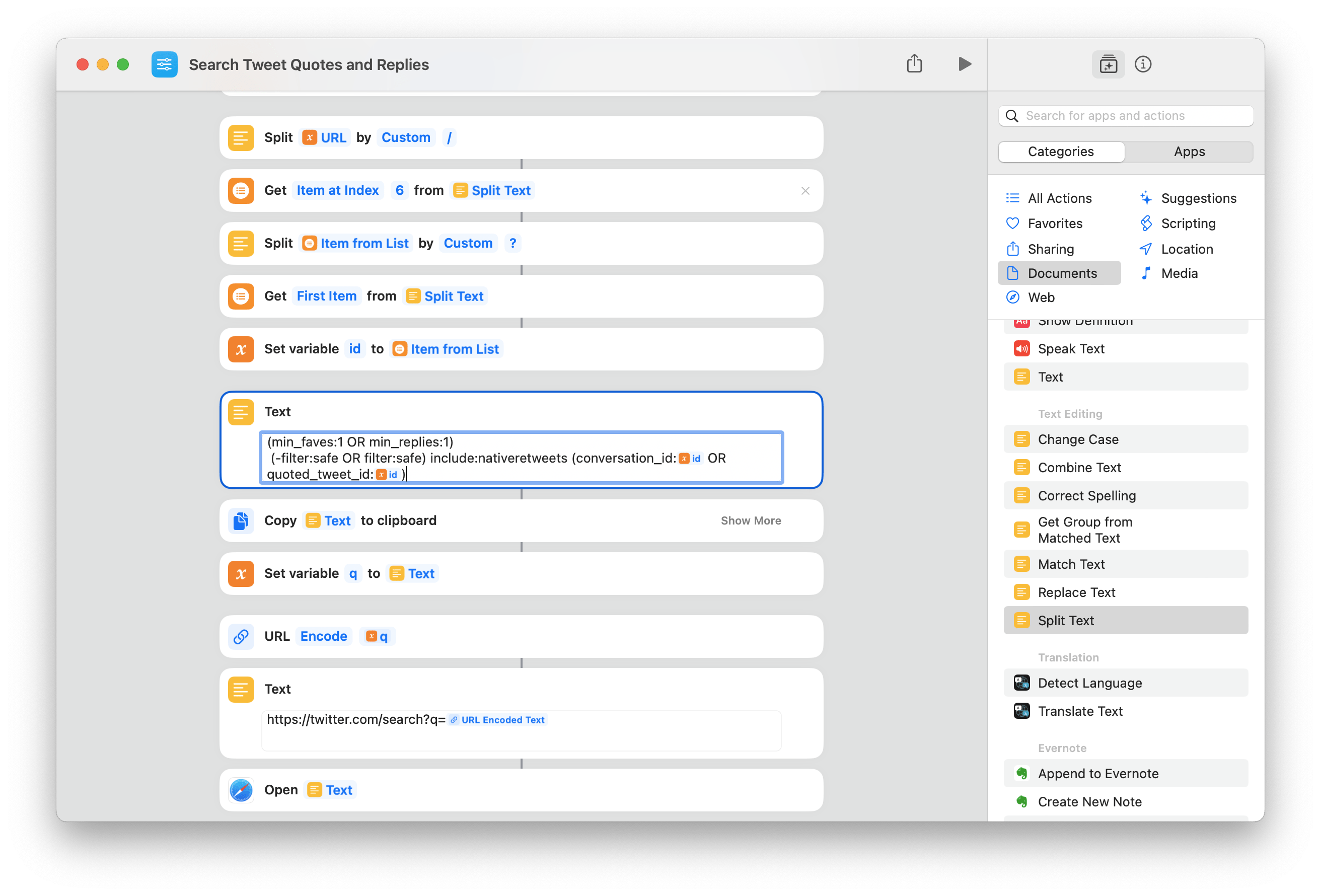Toggle the action library panel icon
The height and width of the screenshot is (896, 1321).
tap(1108, 64)
